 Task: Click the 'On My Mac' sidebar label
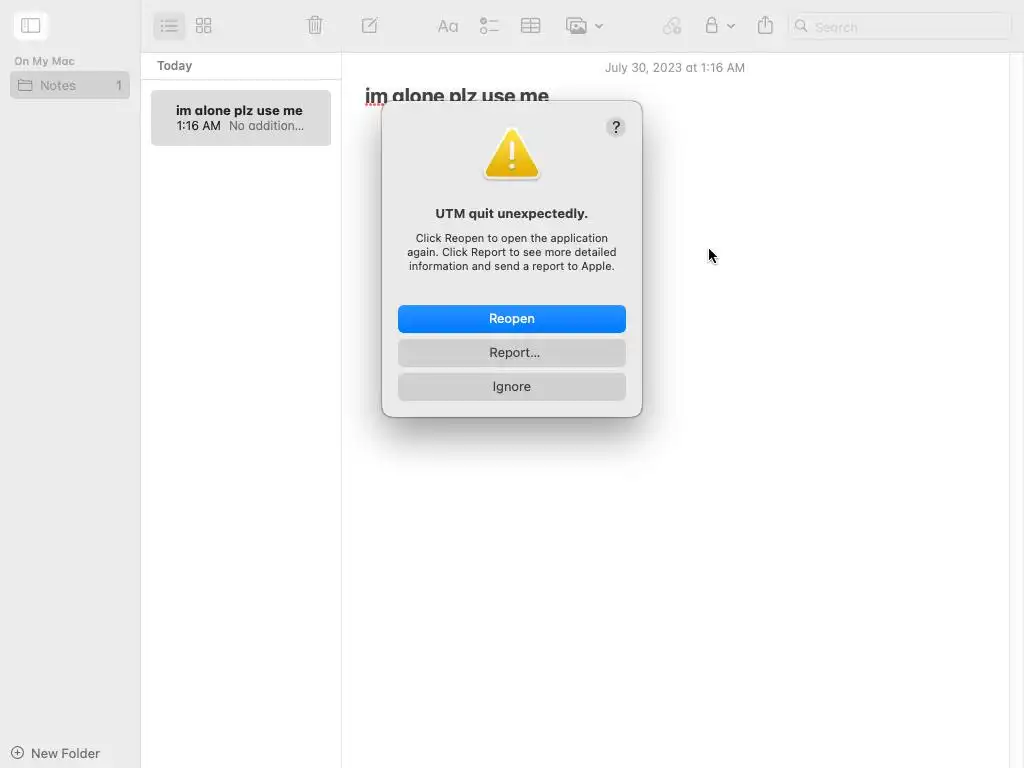point(44,61)
